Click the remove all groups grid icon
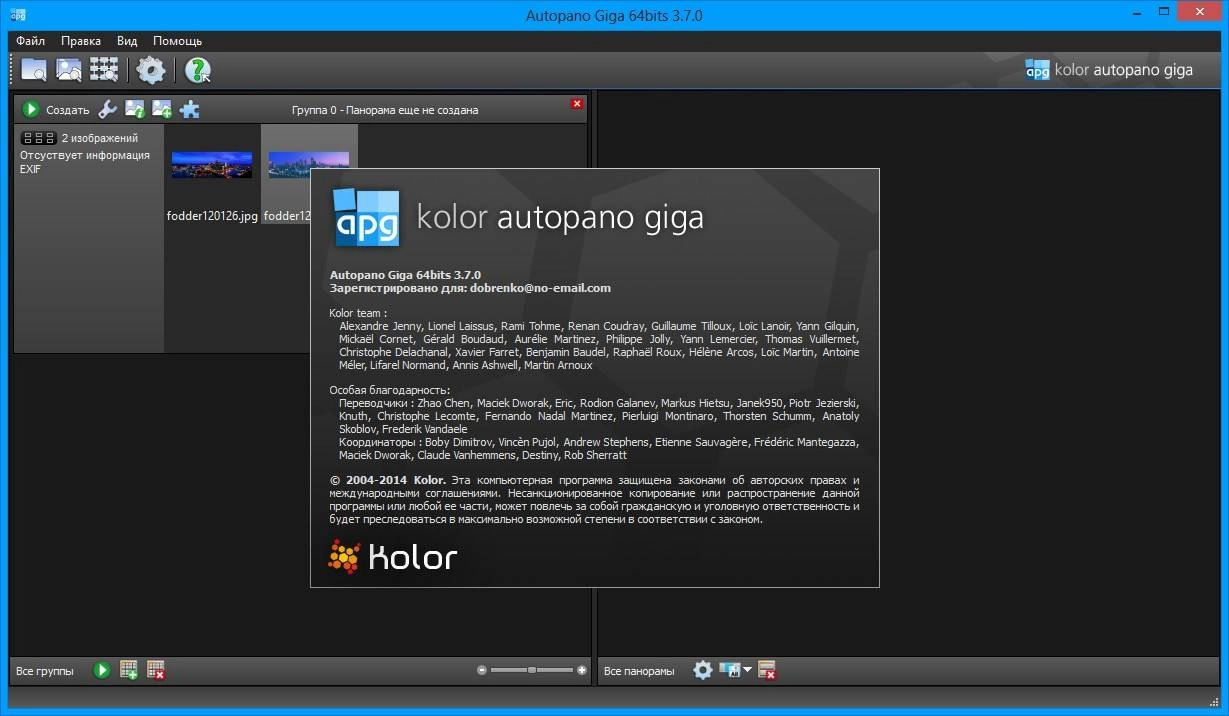 (156, 670)
